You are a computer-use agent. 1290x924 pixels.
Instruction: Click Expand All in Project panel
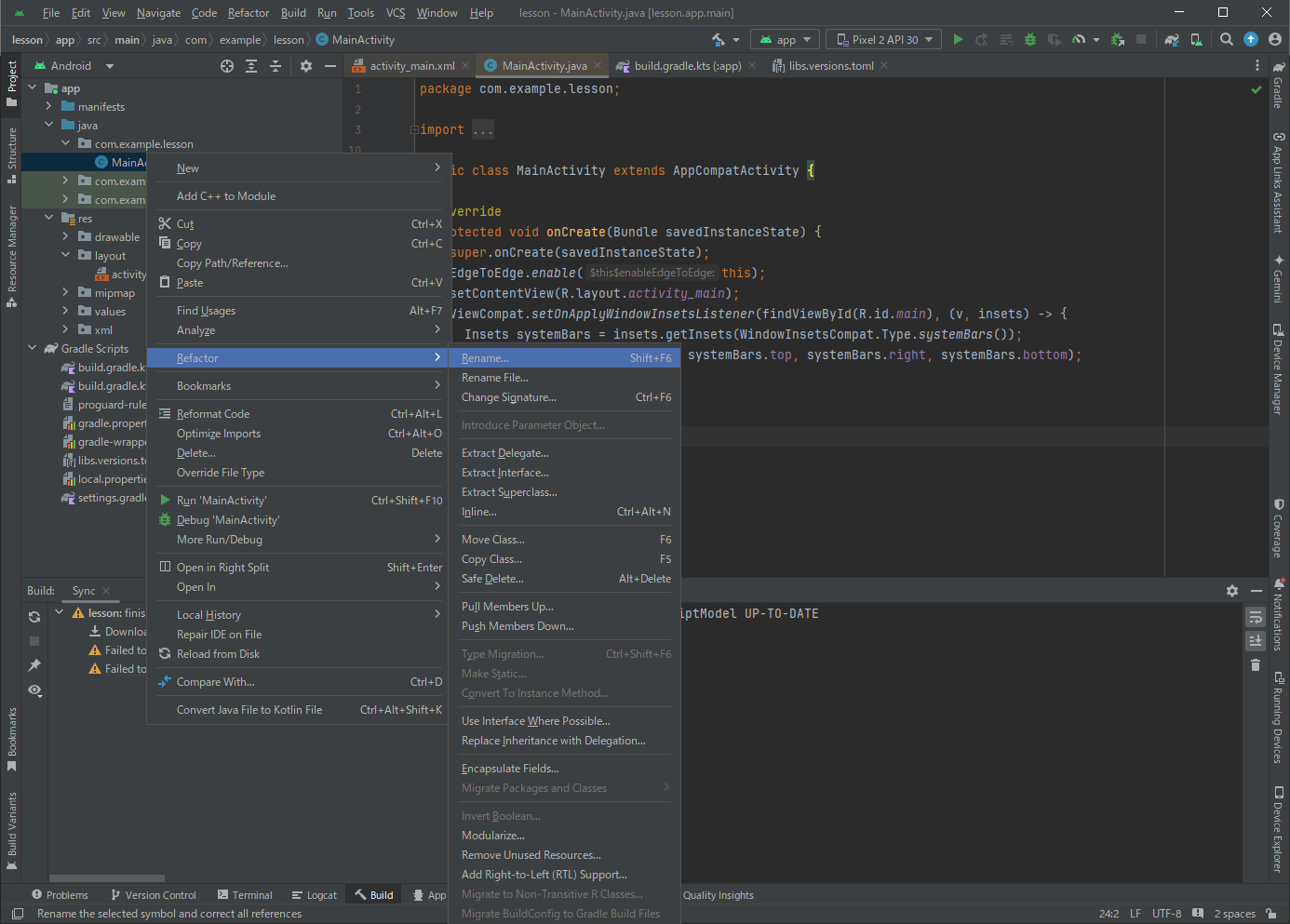click(251, 66)
